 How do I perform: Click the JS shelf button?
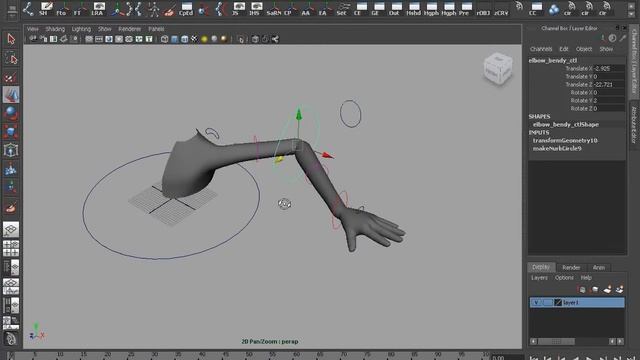238,8
